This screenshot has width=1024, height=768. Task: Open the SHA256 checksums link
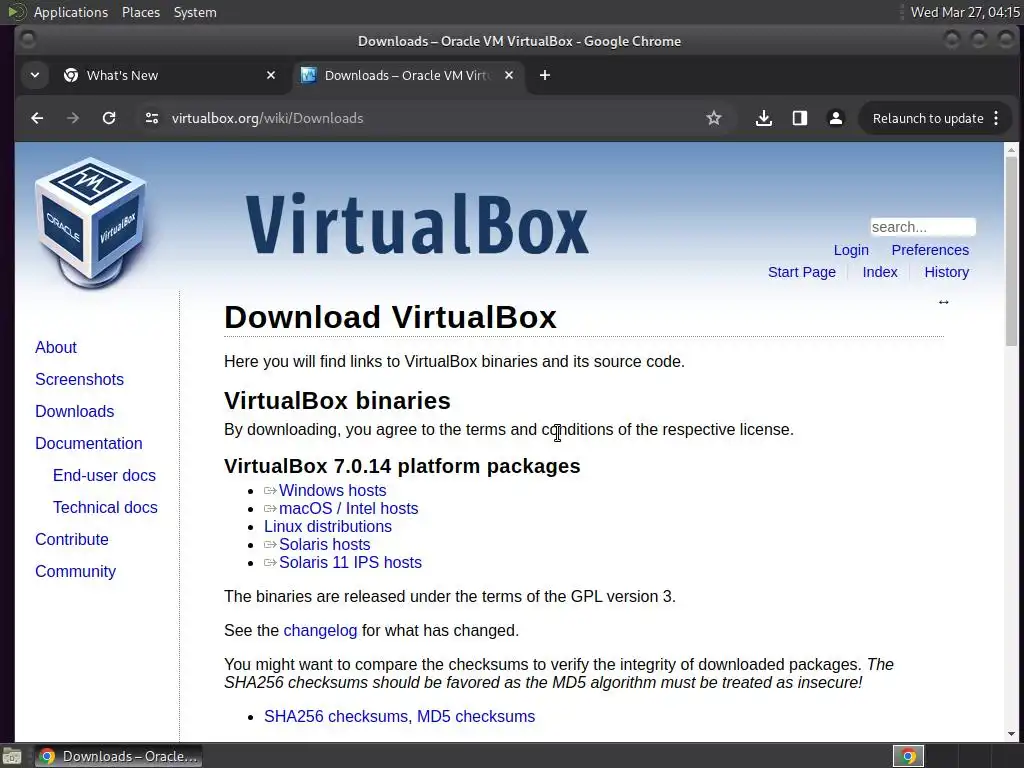pos(337,716)
